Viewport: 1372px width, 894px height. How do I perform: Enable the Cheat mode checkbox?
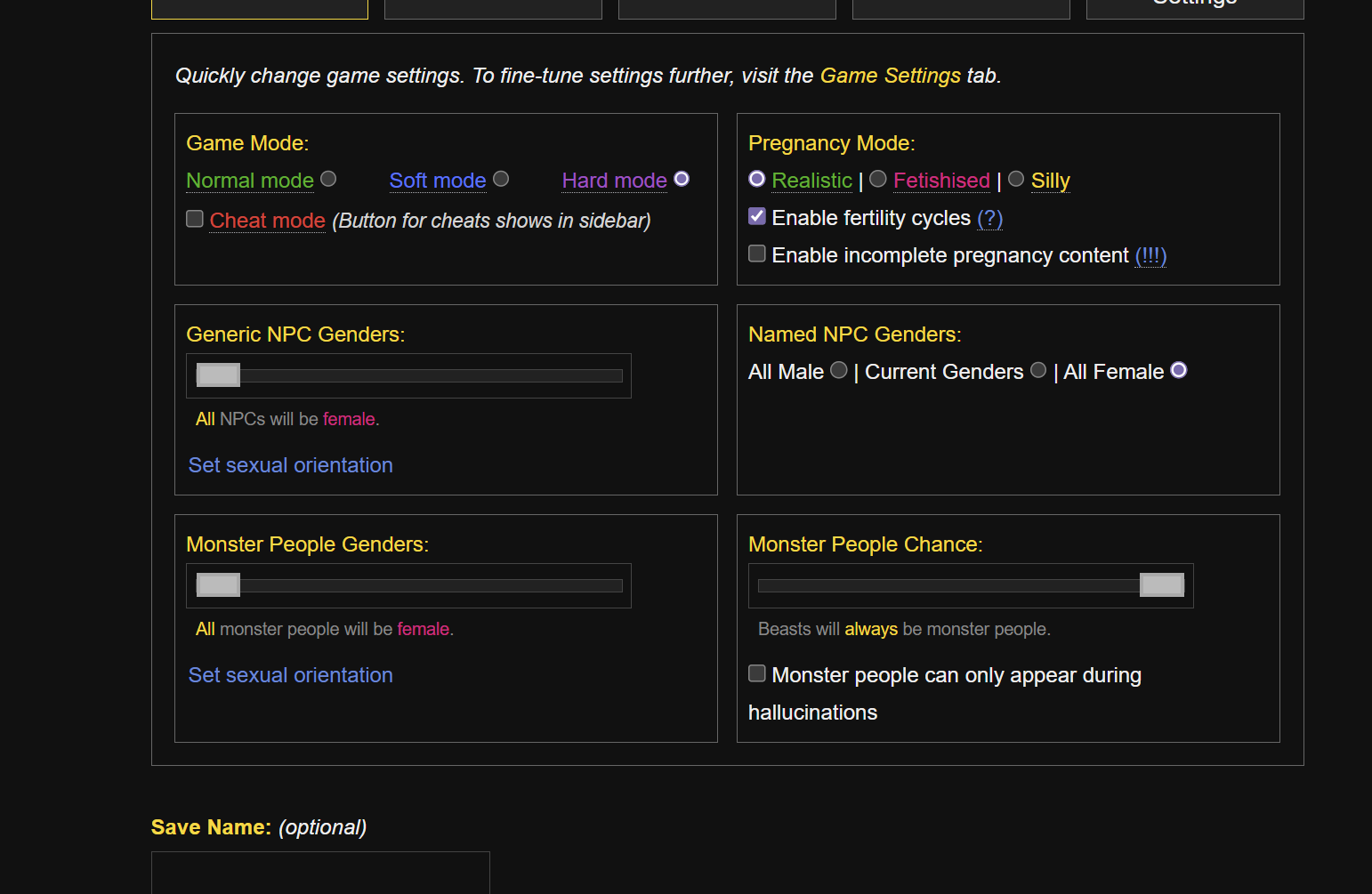pyautogui.click(x=195, y=219)
